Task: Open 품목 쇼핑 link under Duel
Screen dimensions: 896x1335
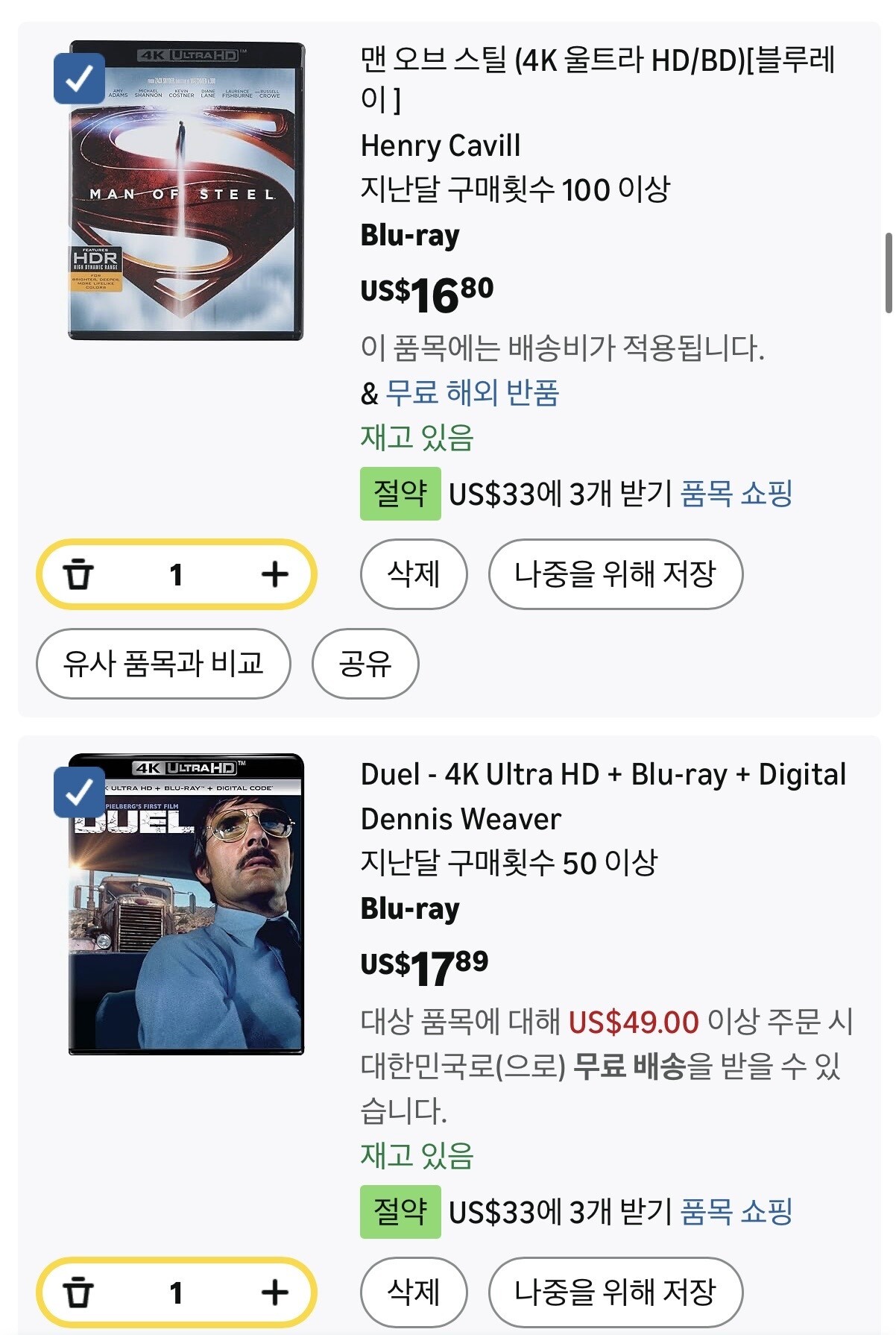Action: tap(736, 1212)
